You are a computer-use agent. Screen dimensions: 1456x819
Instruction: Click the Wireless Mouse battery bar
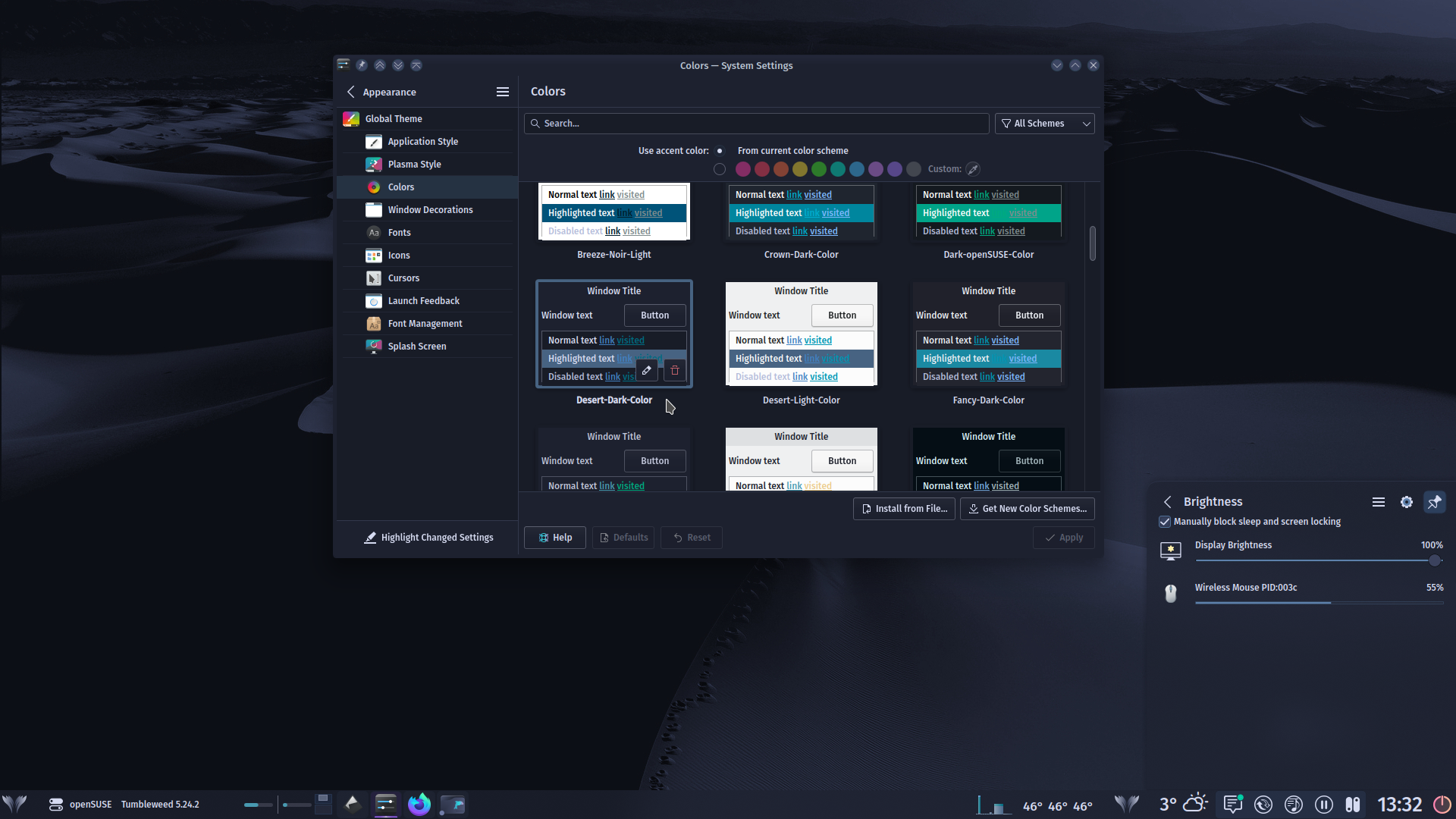tap(1319, 603)
